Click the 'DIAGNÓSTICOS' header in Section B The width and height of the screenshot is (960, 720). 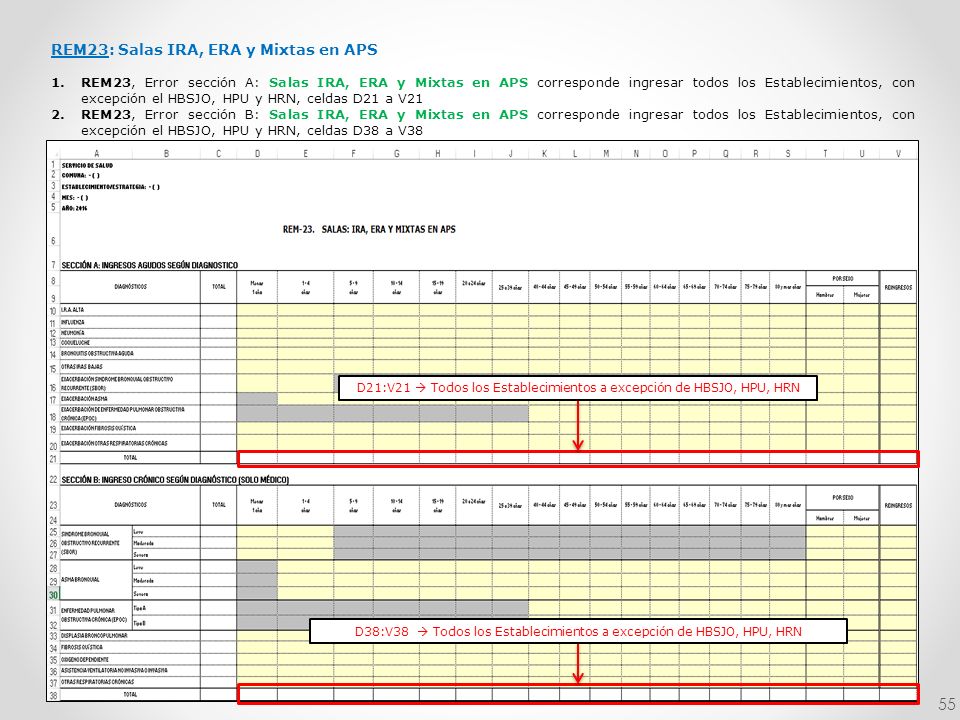pyautogui.click(x=130, y=505)
